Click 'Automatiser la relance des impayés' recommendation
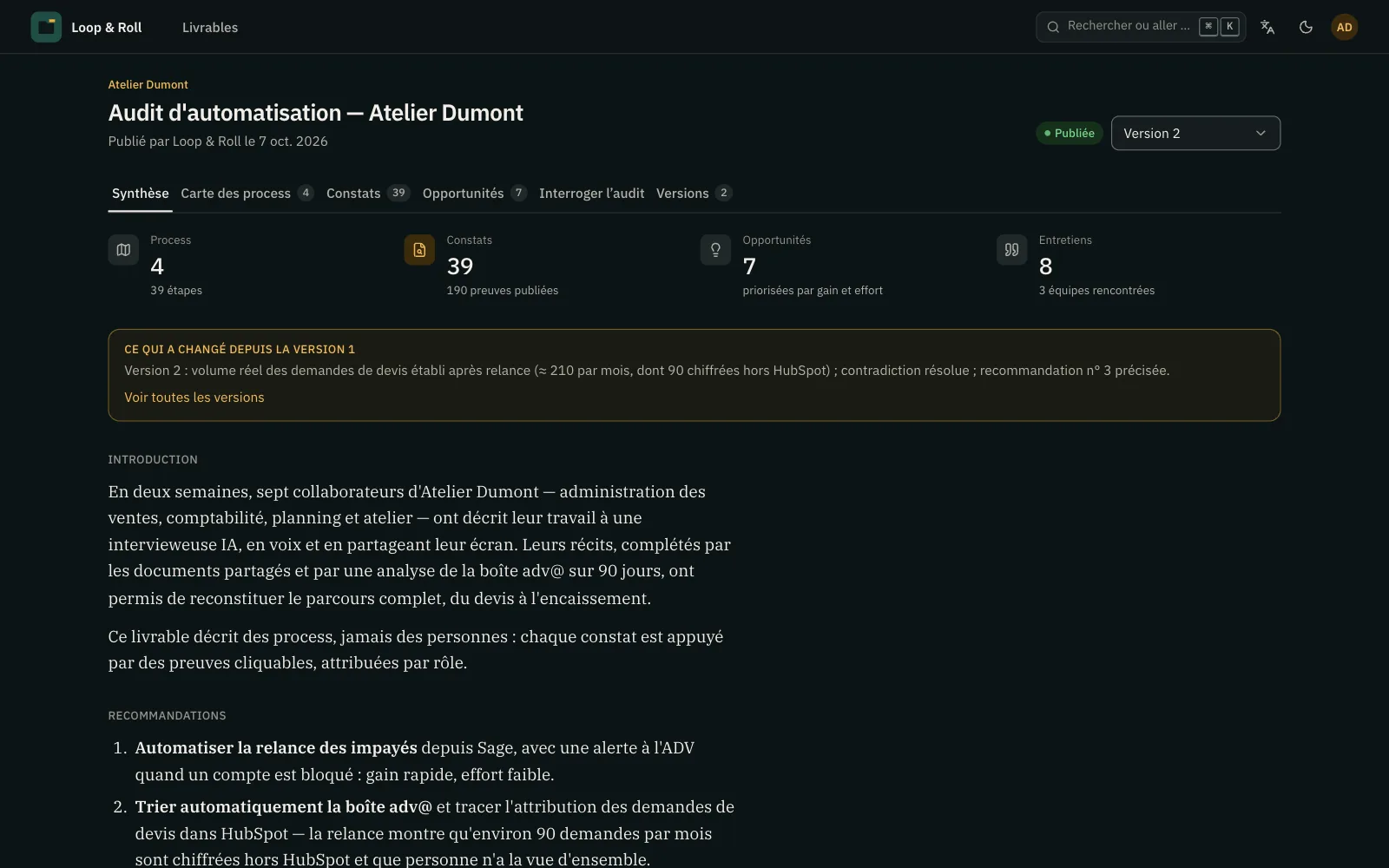The image size is (1389, 868). tap(276, 747)
